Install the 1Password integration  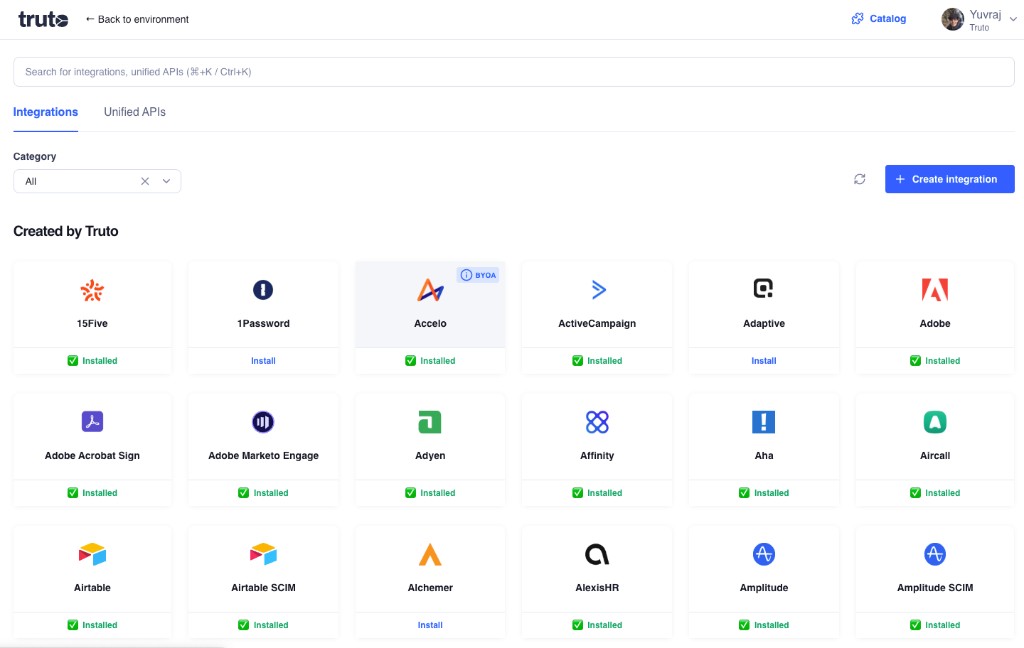263,361
